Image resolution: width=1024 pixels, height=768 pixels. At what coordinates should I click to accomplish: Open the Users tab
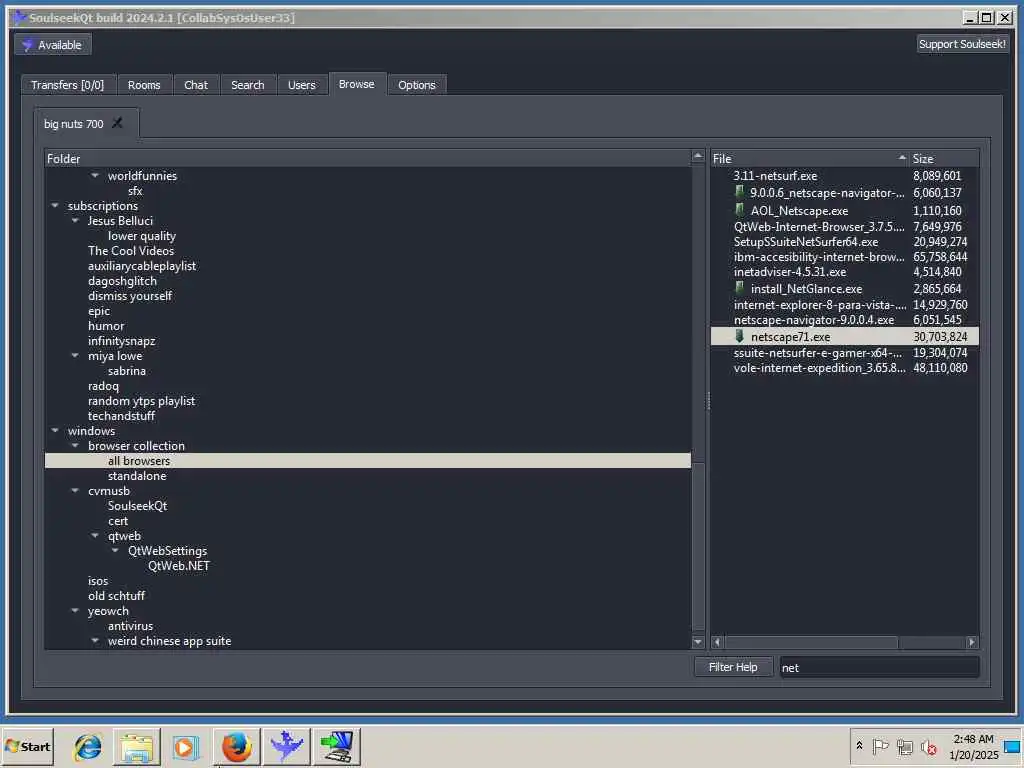coord(302,85)
